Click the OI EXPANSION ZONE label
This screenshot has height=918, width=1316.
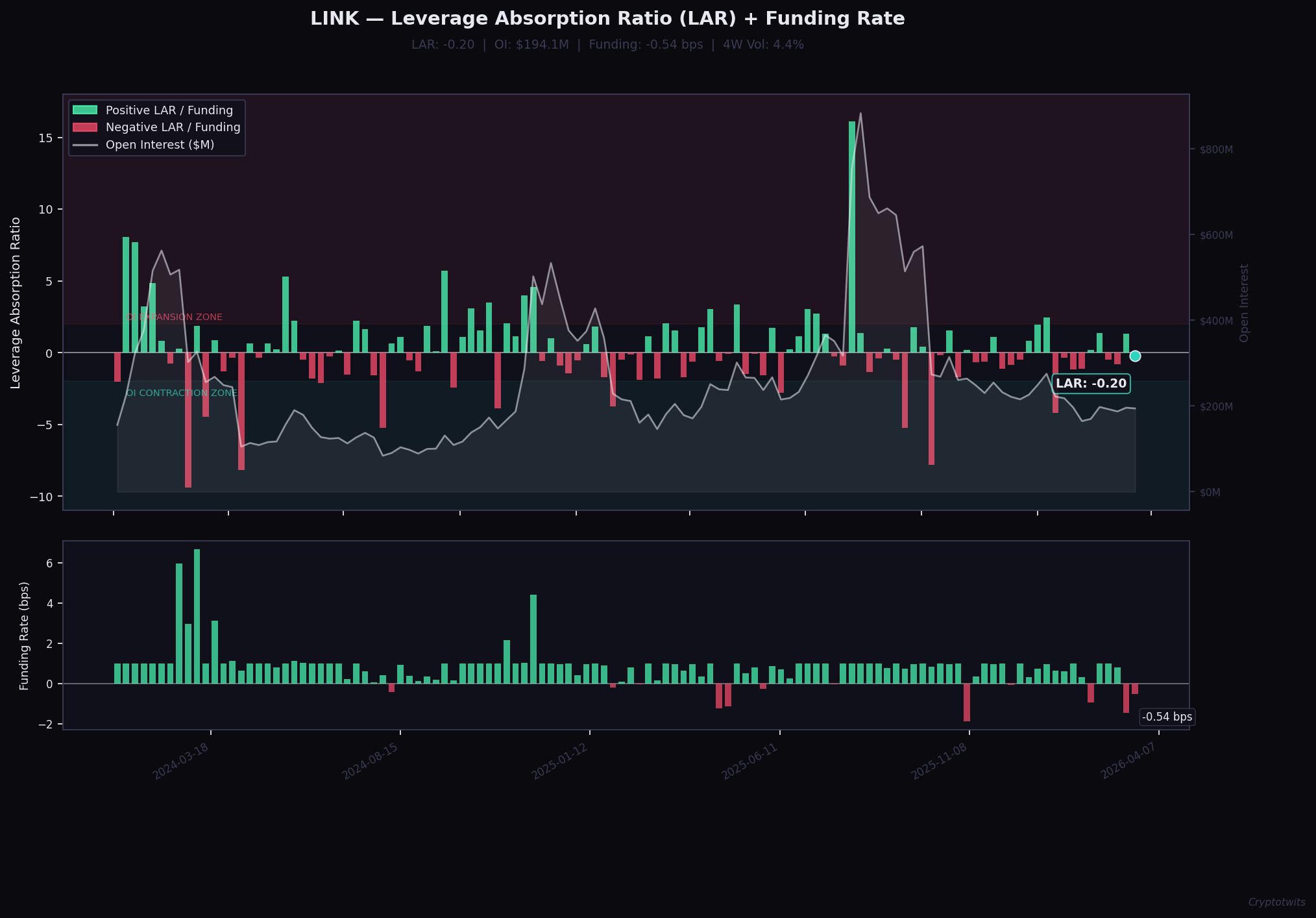(174, 317)
